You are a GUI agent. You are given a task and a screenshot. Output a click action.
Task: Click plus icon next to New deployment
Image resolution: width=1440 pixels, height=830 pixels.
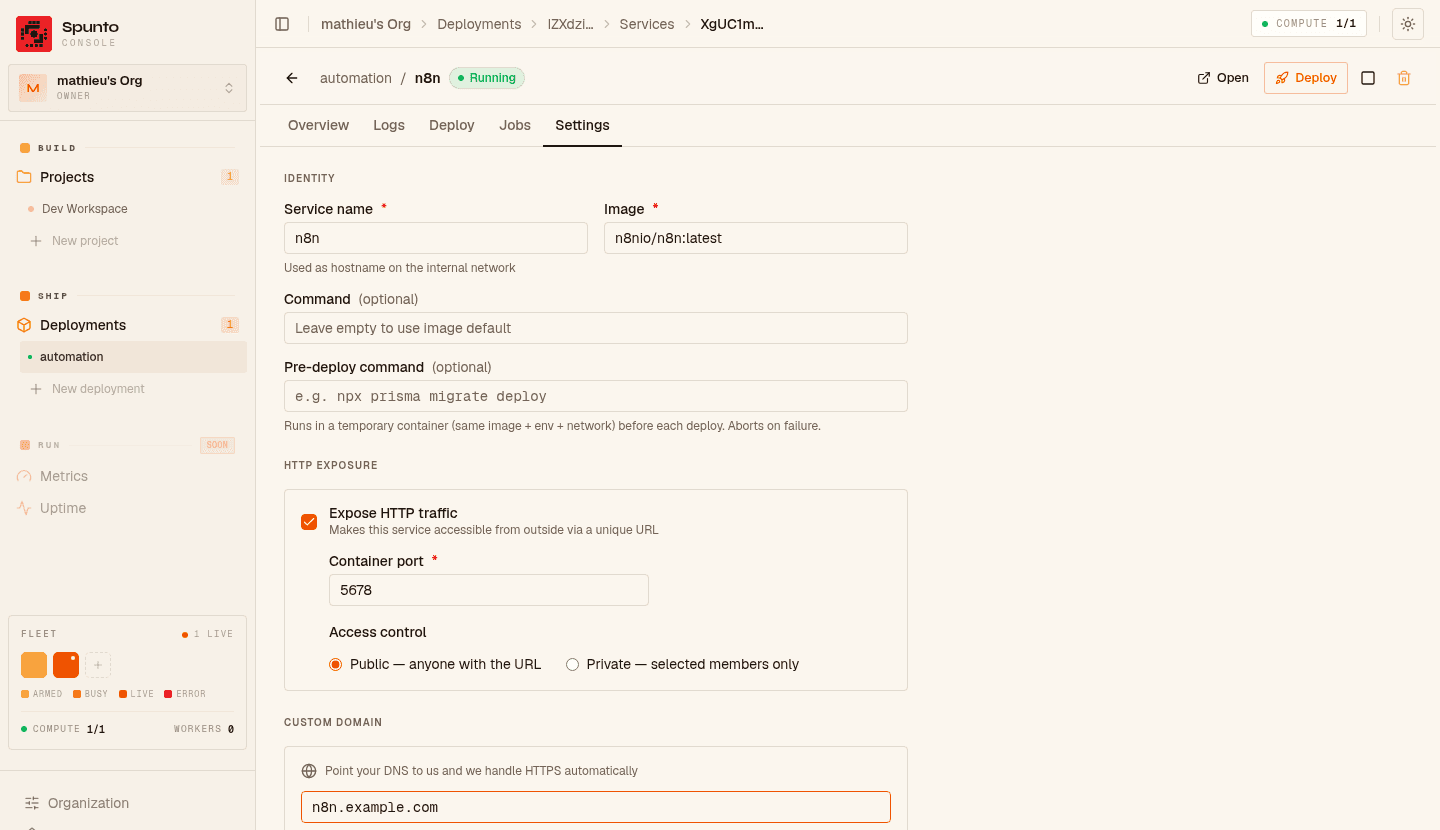[36, 389]
